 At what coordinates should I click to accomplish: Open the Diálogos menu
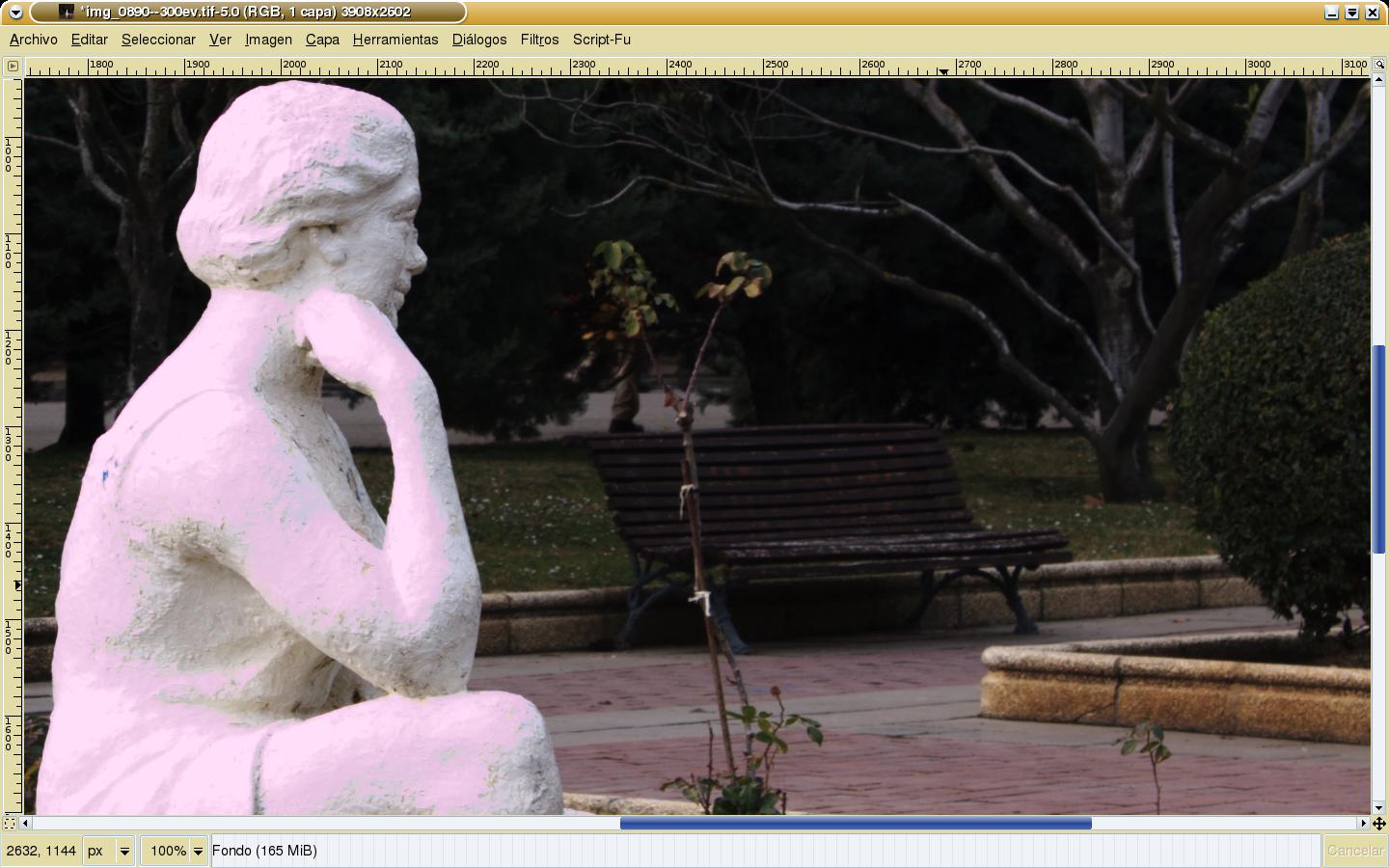[479, 40]
